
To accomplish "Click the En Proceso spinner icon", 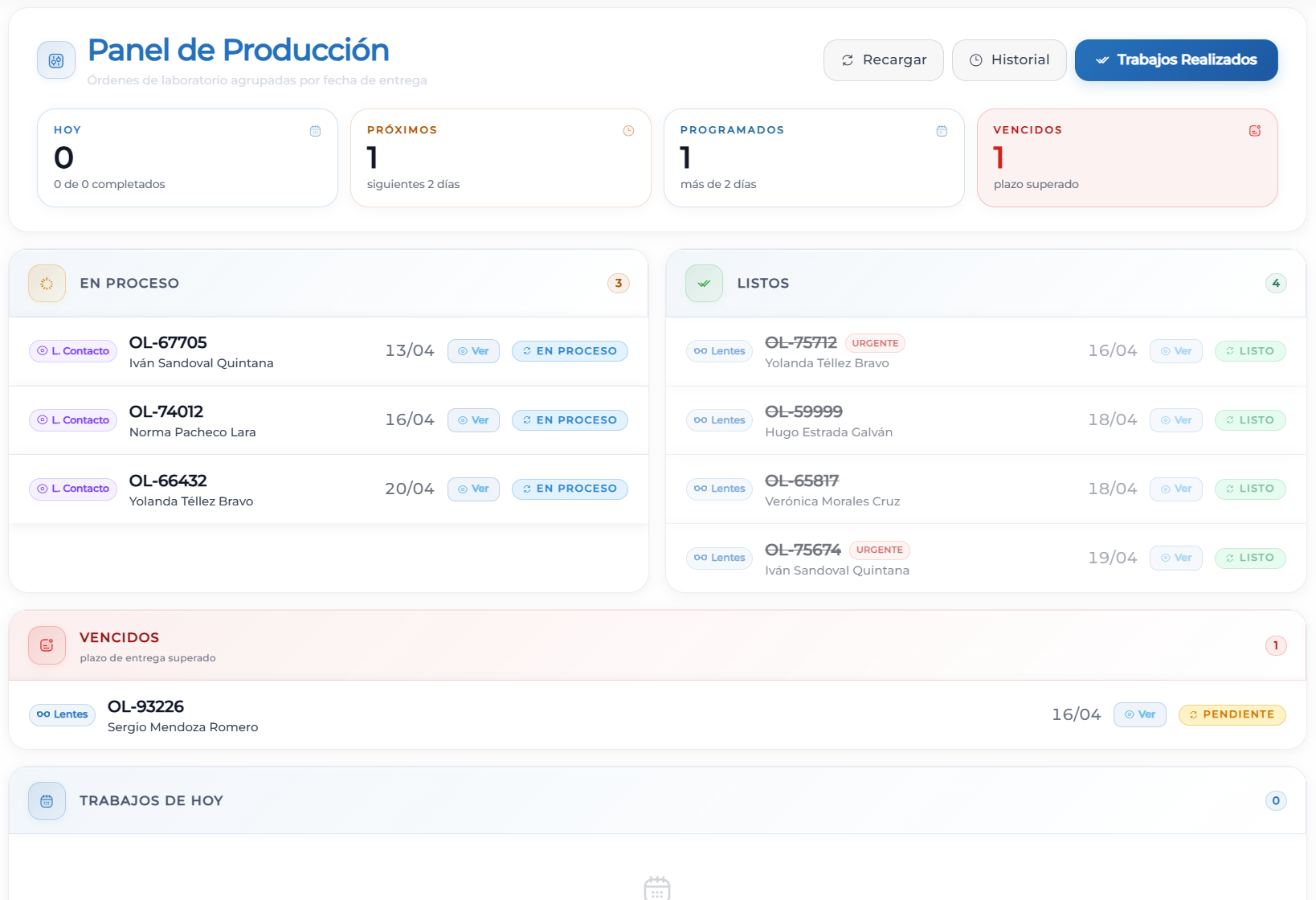I will pos(47,284).
